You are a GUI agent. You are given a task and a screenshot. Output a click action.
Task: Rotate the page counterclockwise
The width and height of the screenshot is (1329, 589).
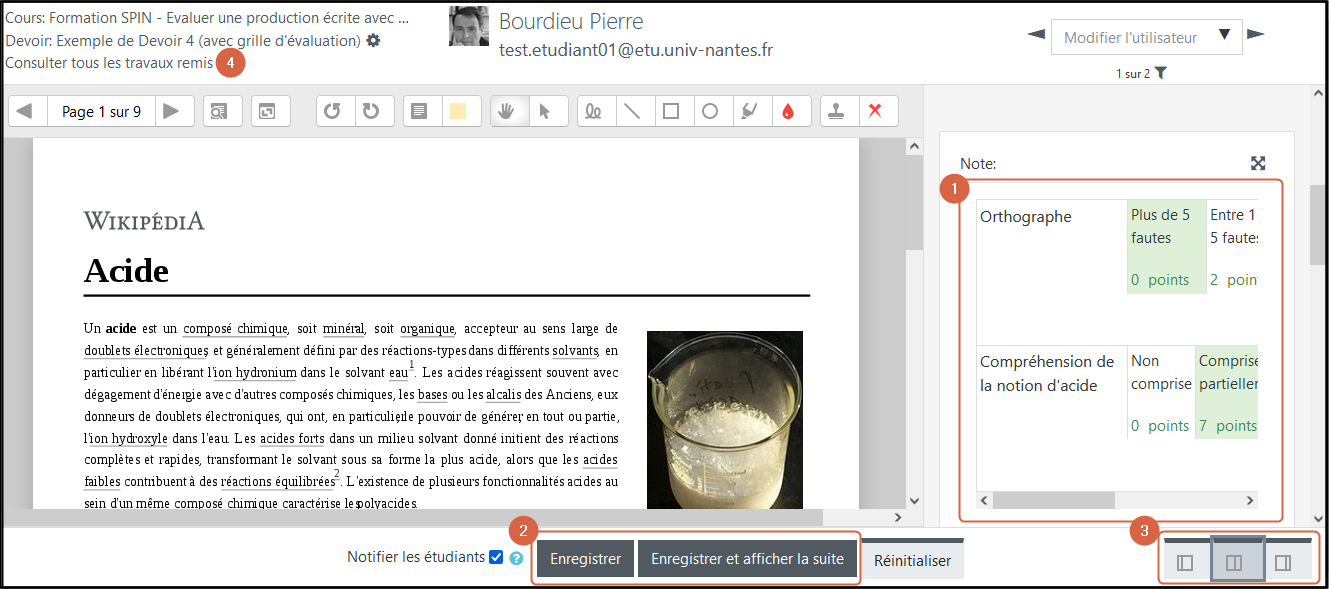pos(333,110)
